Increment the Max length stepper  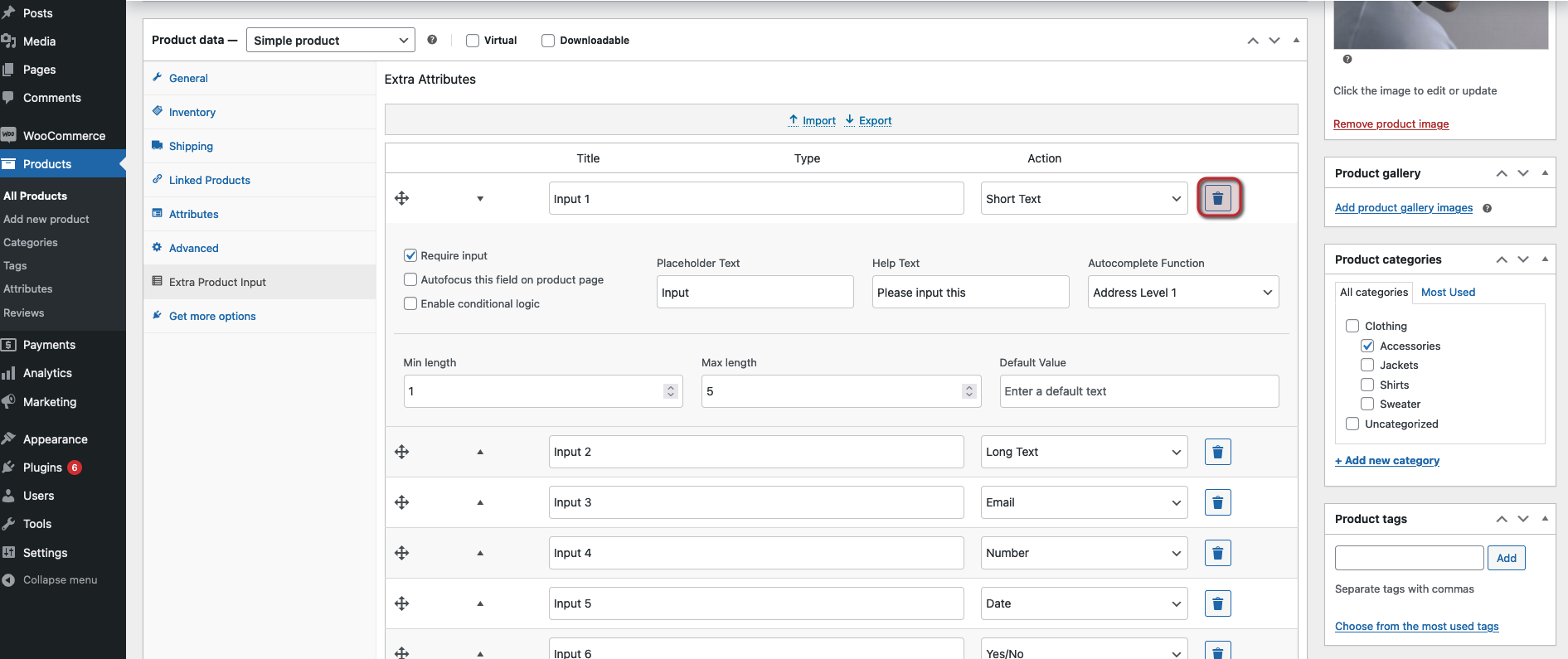point(968,387)
